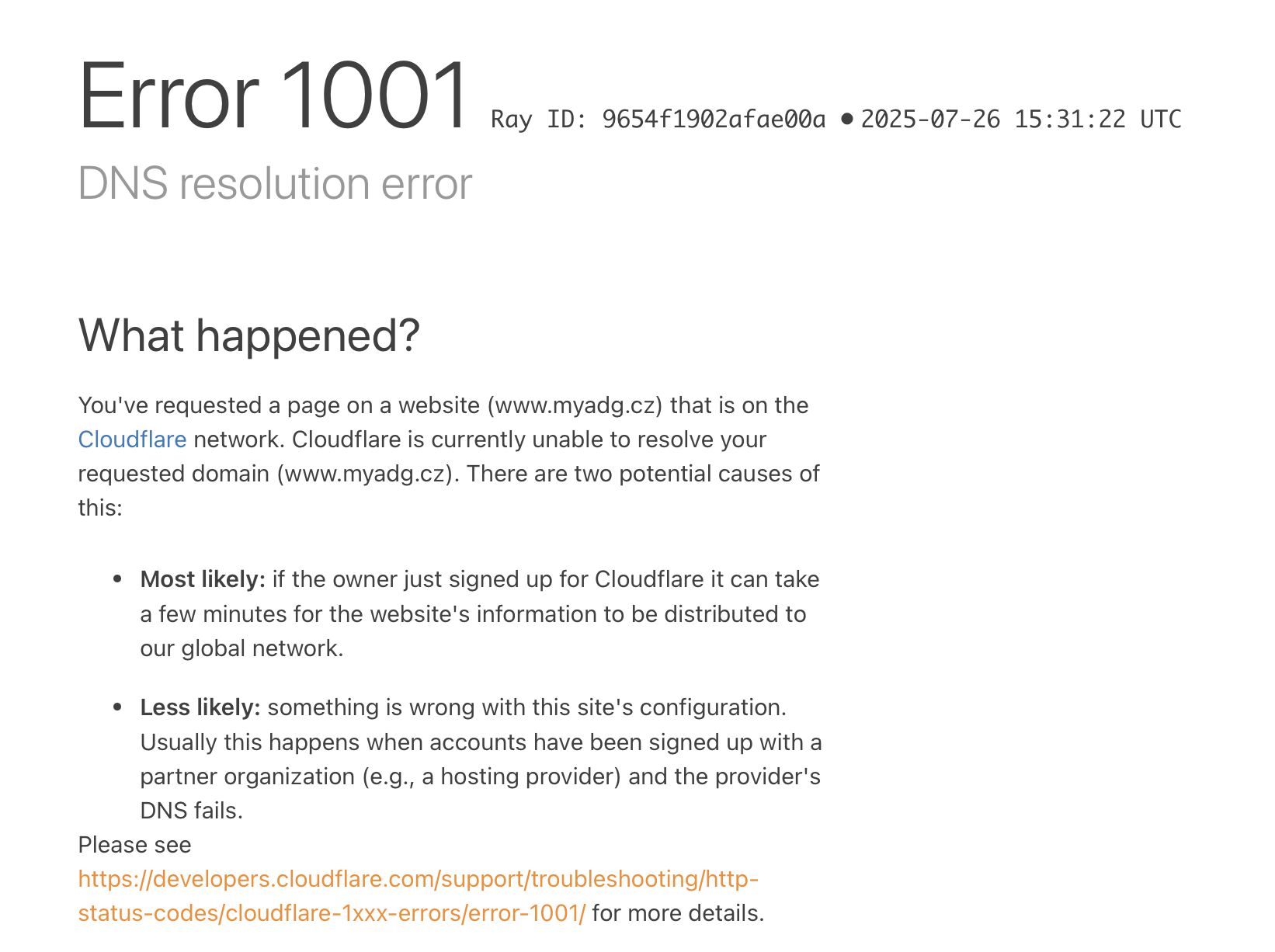
Task: Open the orange developers.cloudflare.com troubleshooting URL
Action: (x=418, y=879)
